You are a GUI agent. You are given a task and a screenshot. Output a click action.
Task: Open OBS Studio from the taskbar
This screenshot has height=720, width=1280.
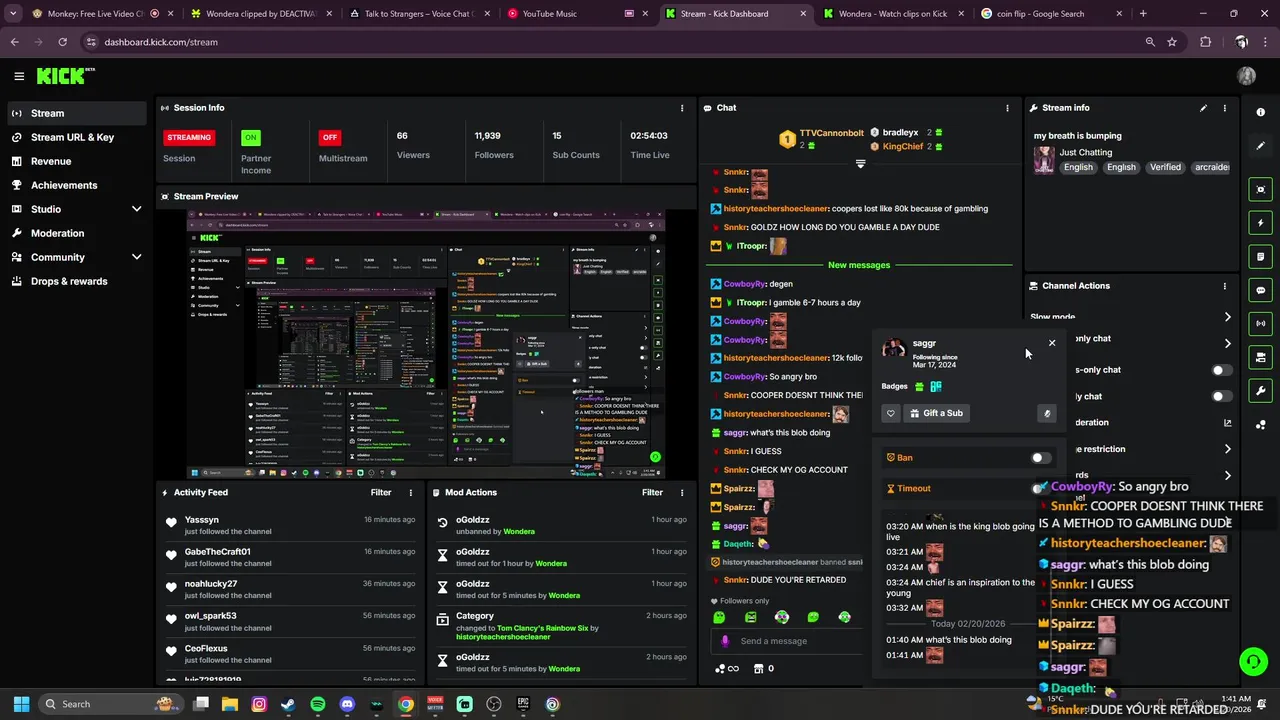[494, 704]
